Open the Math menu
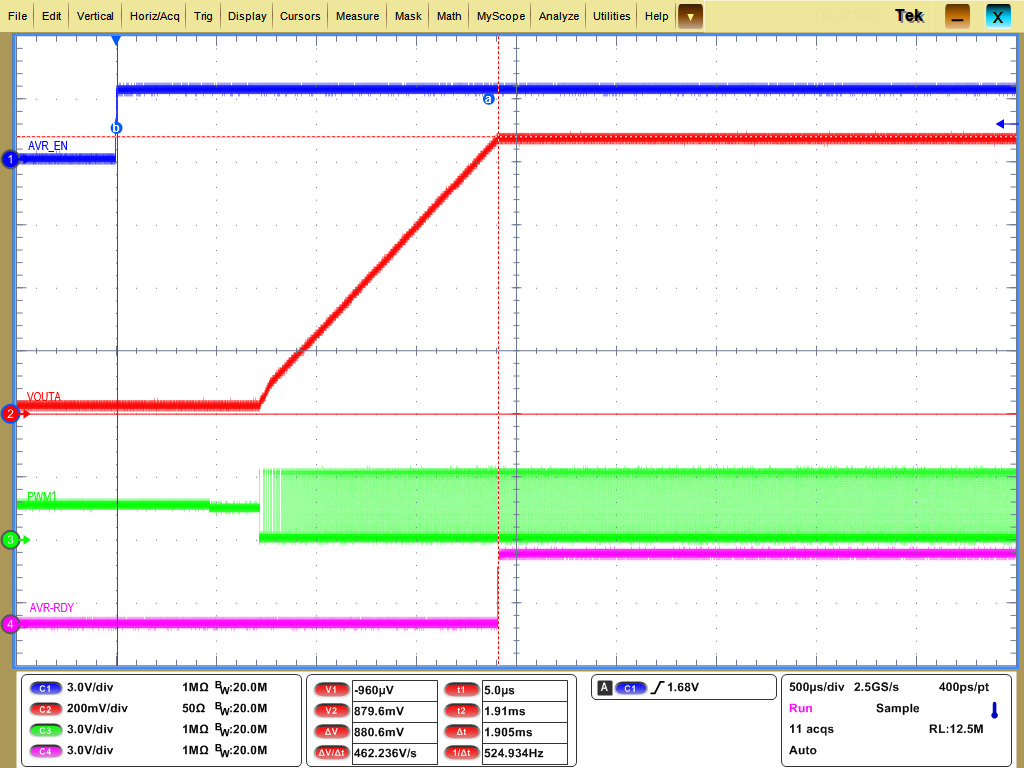Screen dimensions: 1024x768 (x=448, y=16)
